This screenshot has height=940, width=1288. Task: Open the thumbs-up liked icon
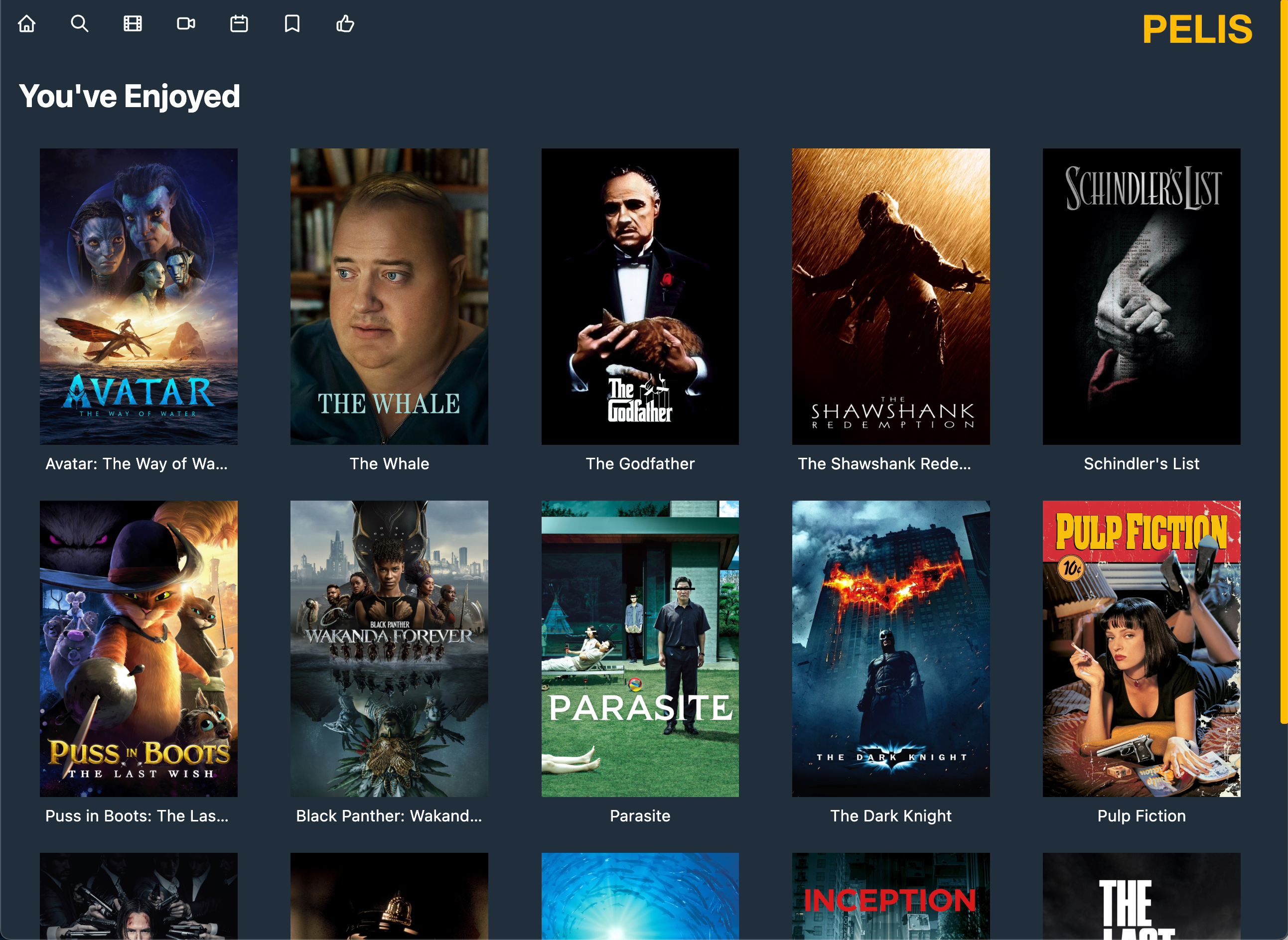click(x=345, y=24)
